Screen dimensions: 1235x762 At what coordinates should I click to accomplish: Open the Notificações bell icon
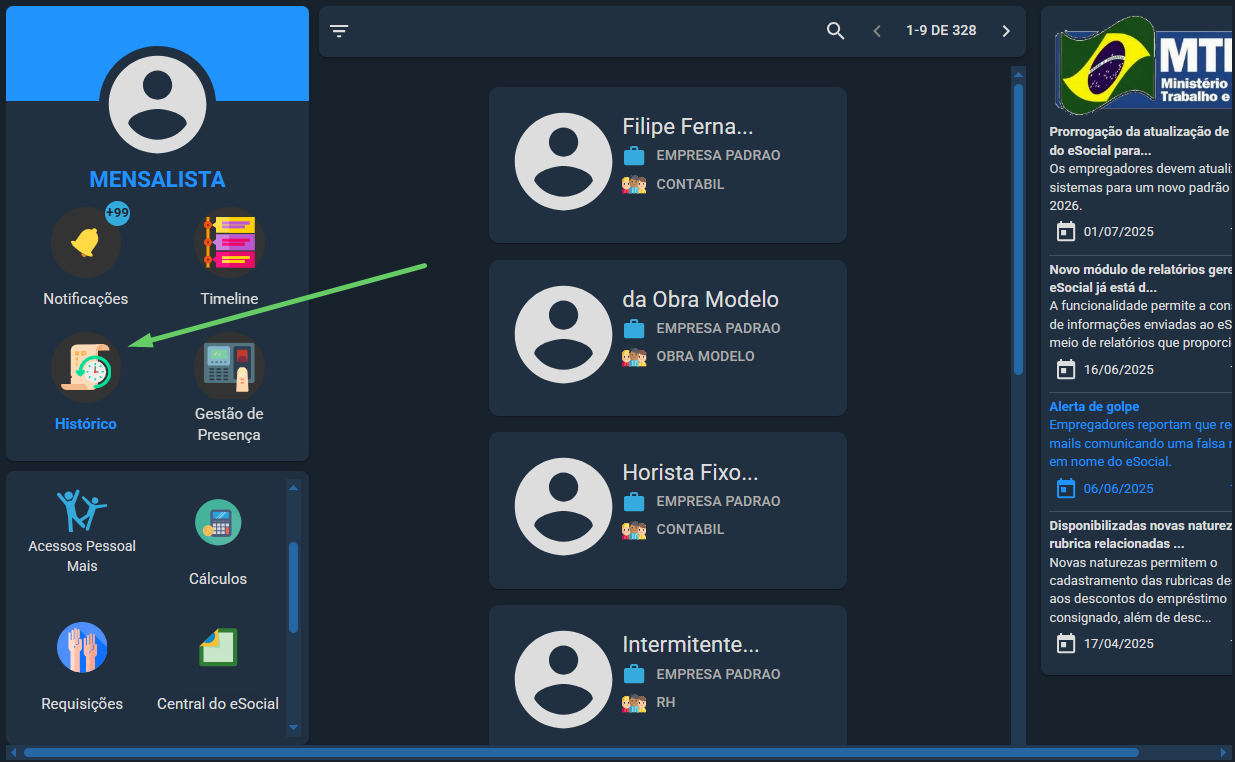point(86,242)
